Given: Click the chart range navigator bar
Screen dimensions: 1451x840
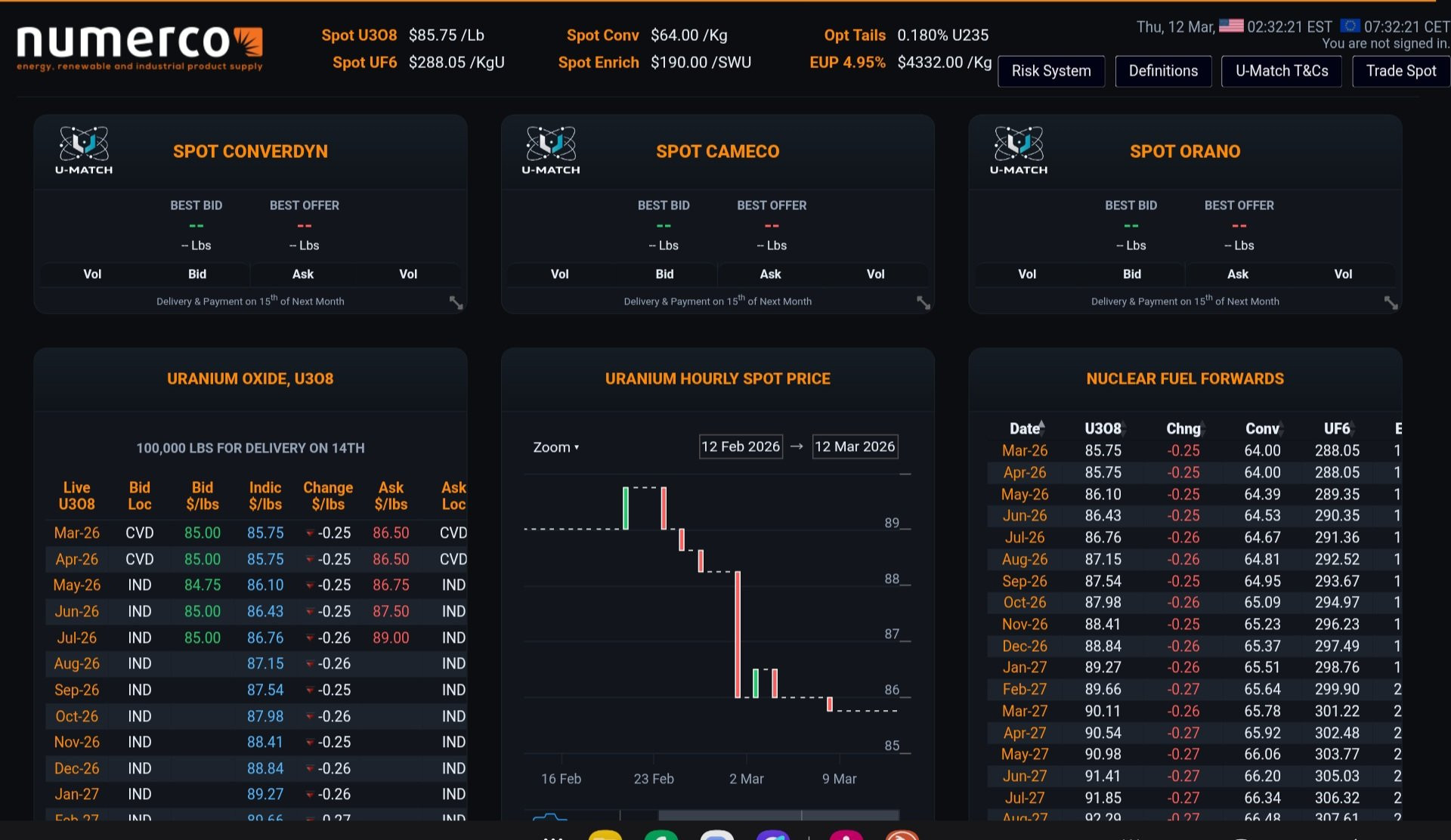Looking at the screenshot, I should 778,816.
